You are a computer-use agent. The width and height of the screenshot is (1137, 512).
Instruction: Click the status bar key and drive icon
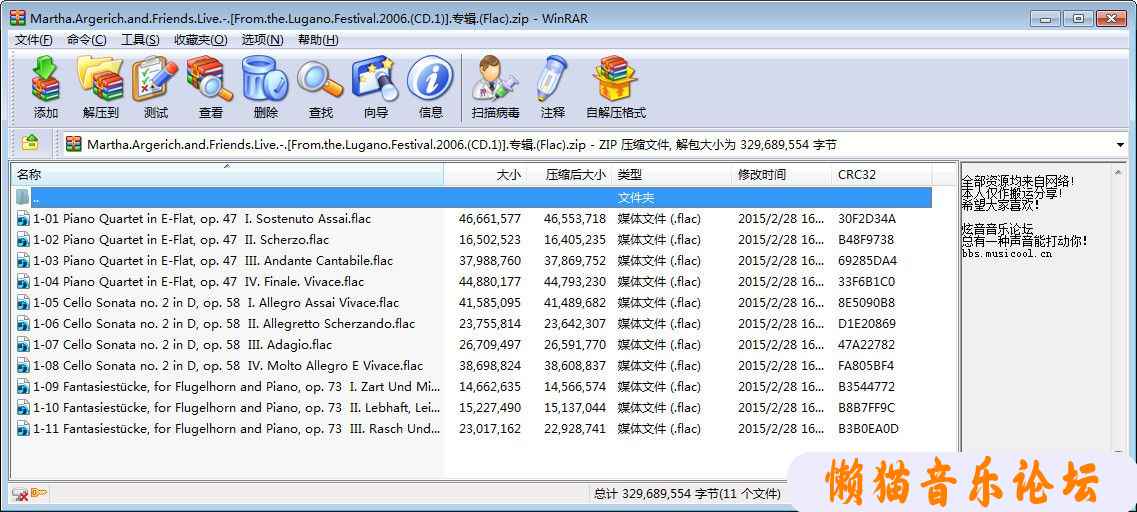point(30,494)
